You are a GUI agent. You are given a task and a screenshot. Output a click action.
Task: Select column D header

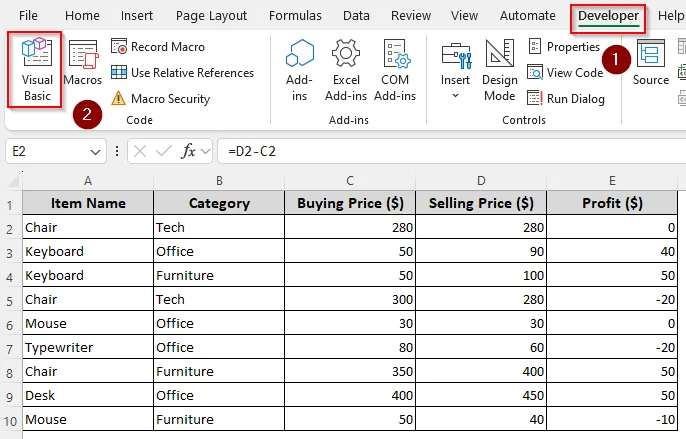point(481,181)
